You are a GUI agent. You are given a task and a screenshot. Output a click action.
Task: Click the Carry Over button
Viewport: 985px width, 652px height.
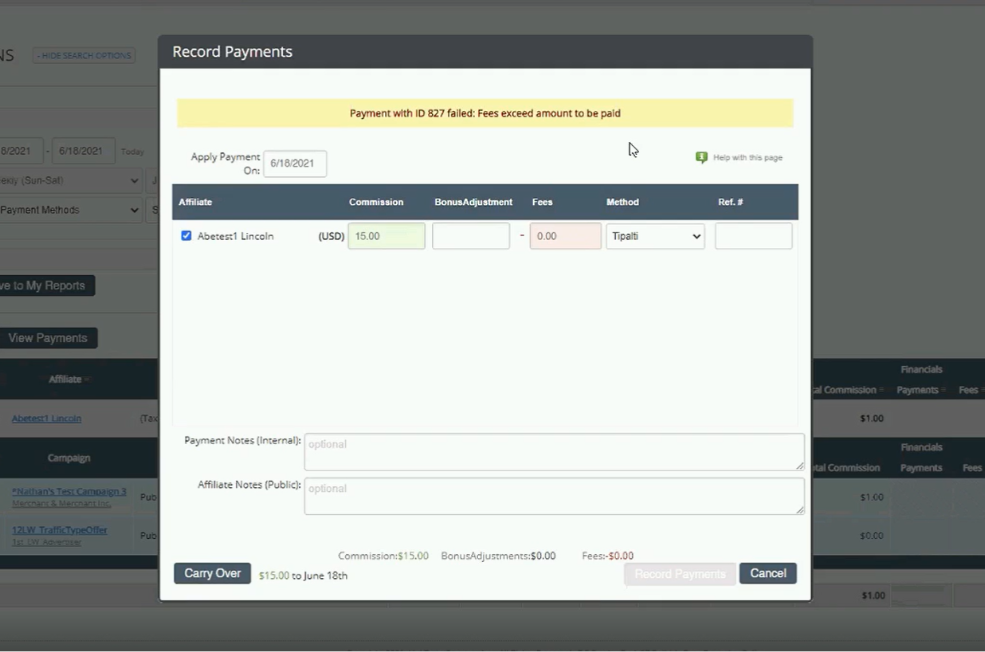(x=211, y=573)
